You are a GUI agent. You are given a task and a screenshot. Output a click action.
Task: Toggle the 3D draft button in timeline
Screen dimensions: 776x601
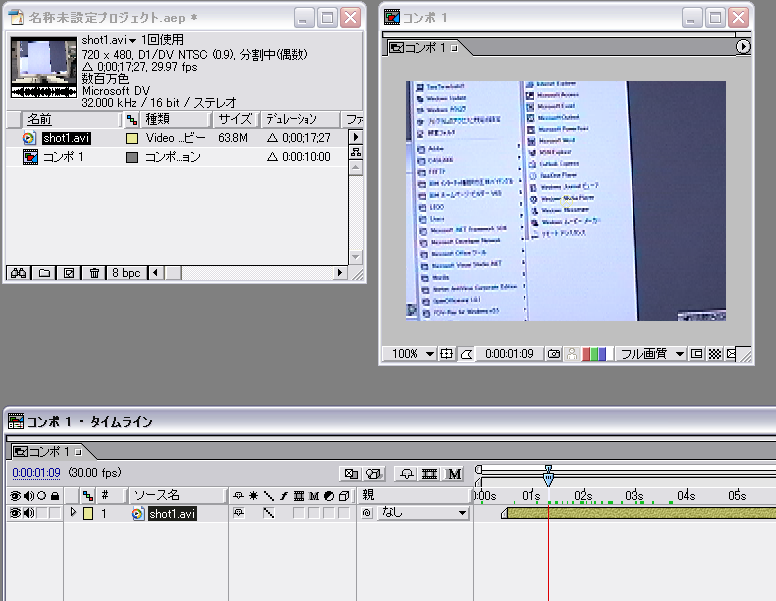(374, 474)
